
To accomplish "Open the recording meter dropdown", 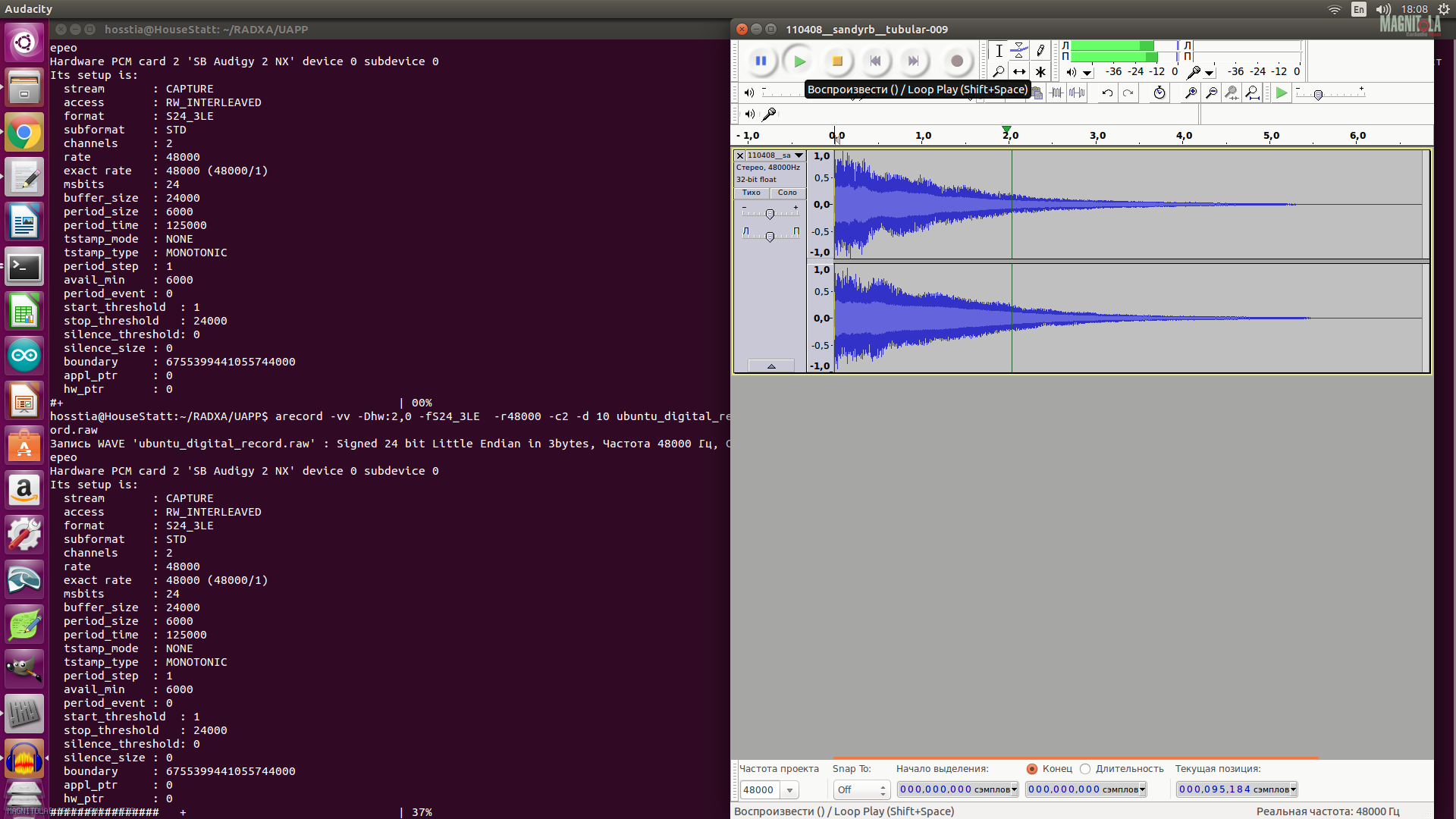I will 1210,73.
